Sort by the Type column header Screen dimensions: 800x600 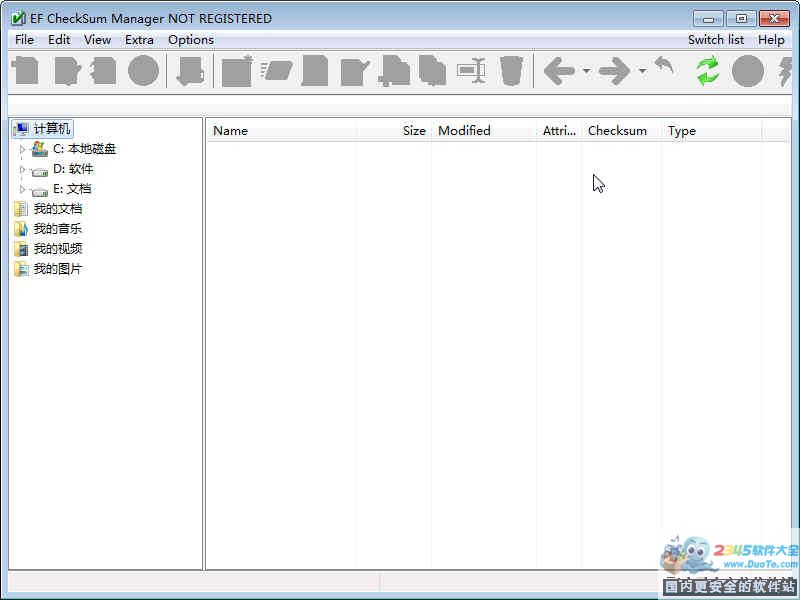click(712, 131)
